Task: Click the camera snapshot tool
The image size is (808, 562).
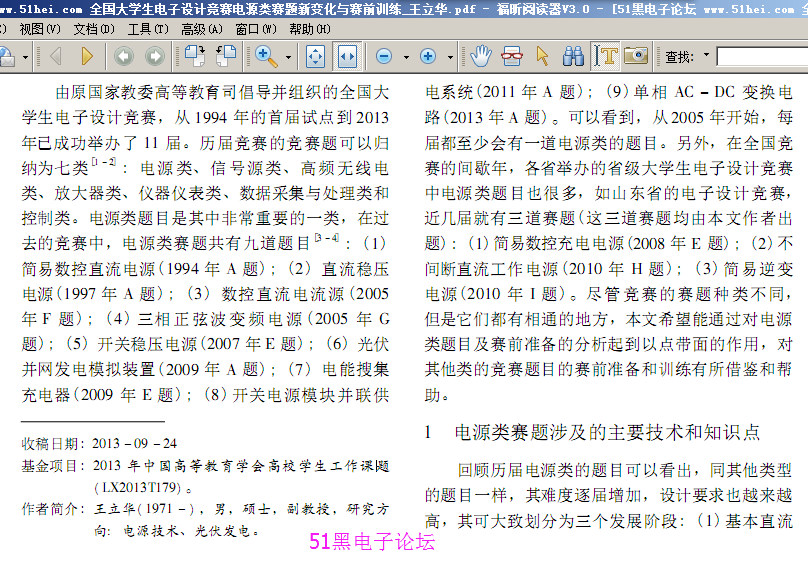Action: coord(636,55)
